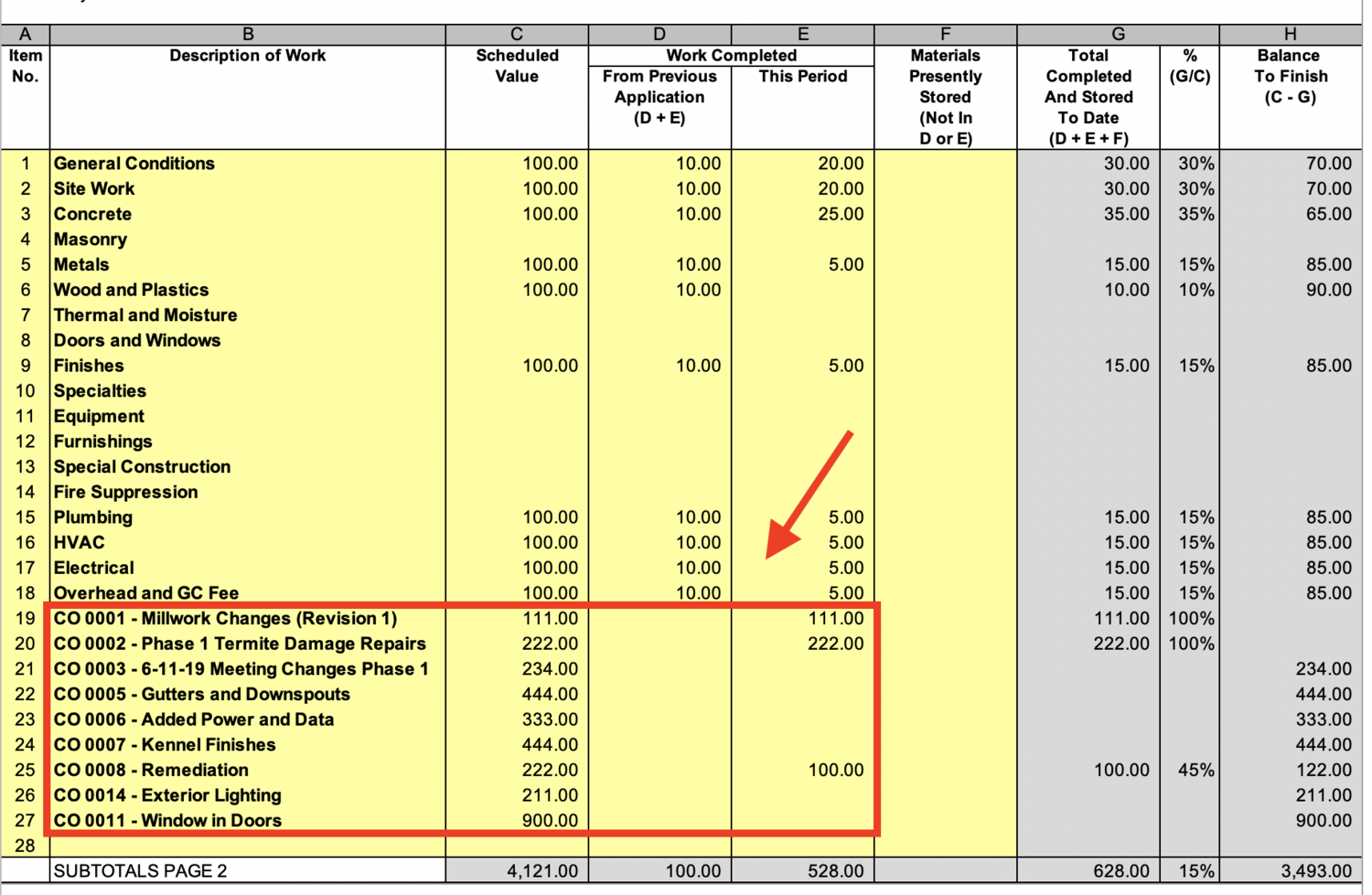The height and width of the screenshot is (895, 1372).
Task: Select column D header
Action: click(659, 34)
